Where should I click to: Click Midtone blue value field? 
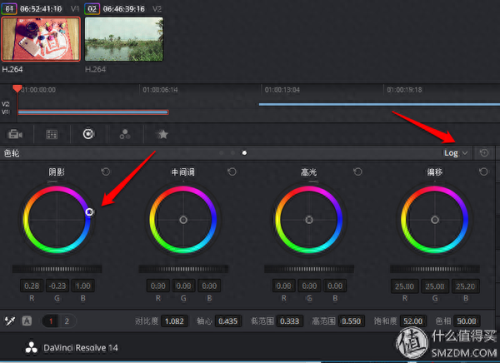click(209, 286)
